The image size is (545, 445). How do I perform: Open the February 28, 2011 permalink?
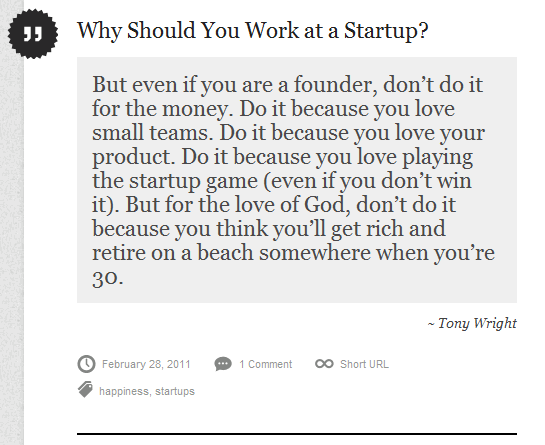(146, 364)
